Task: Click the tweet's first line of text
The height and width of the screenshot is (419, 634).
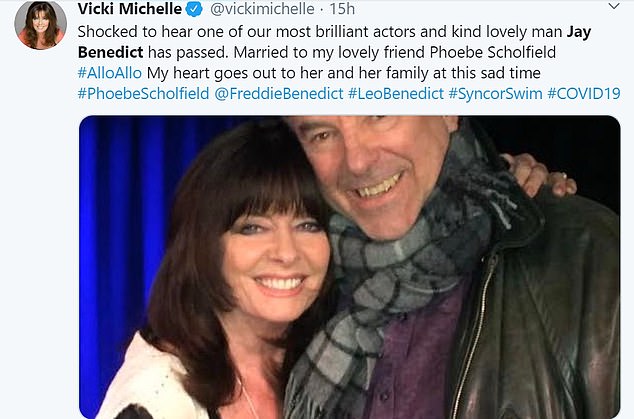Action: click(x=334, y=32)
